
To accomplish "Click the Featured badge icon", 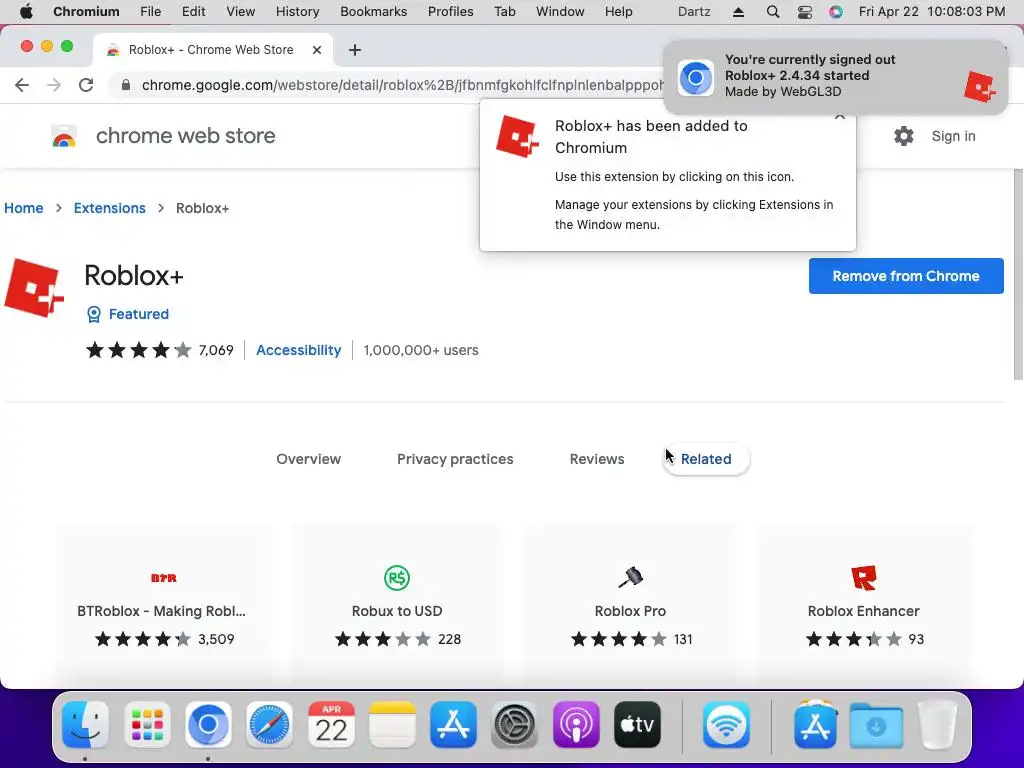I will click(94, 314).
